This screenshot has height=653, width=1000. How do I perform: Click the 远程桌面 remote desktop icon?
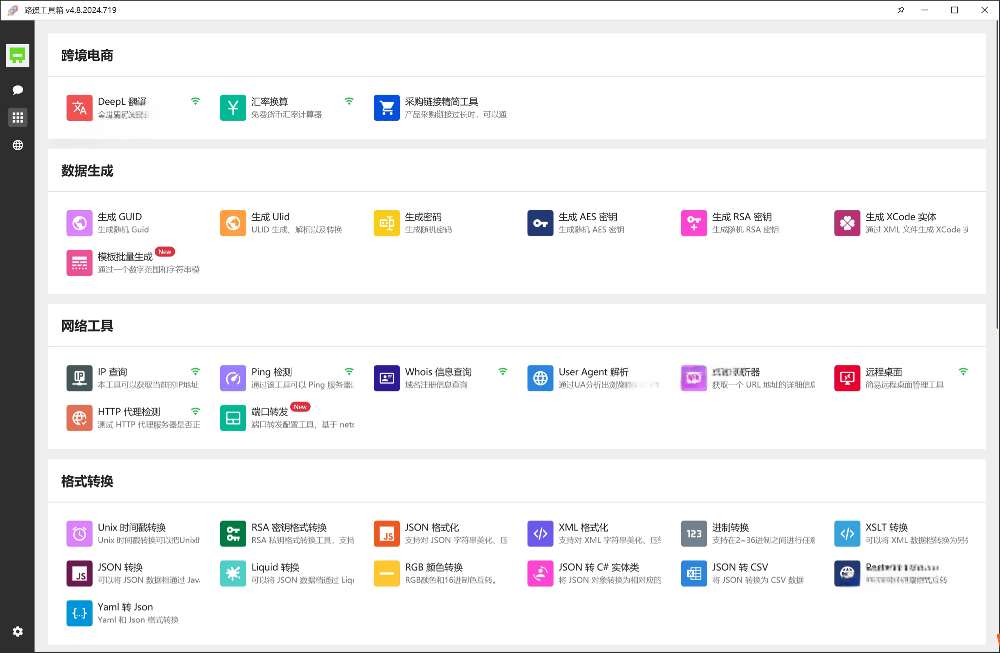click(x=847, y=378)
